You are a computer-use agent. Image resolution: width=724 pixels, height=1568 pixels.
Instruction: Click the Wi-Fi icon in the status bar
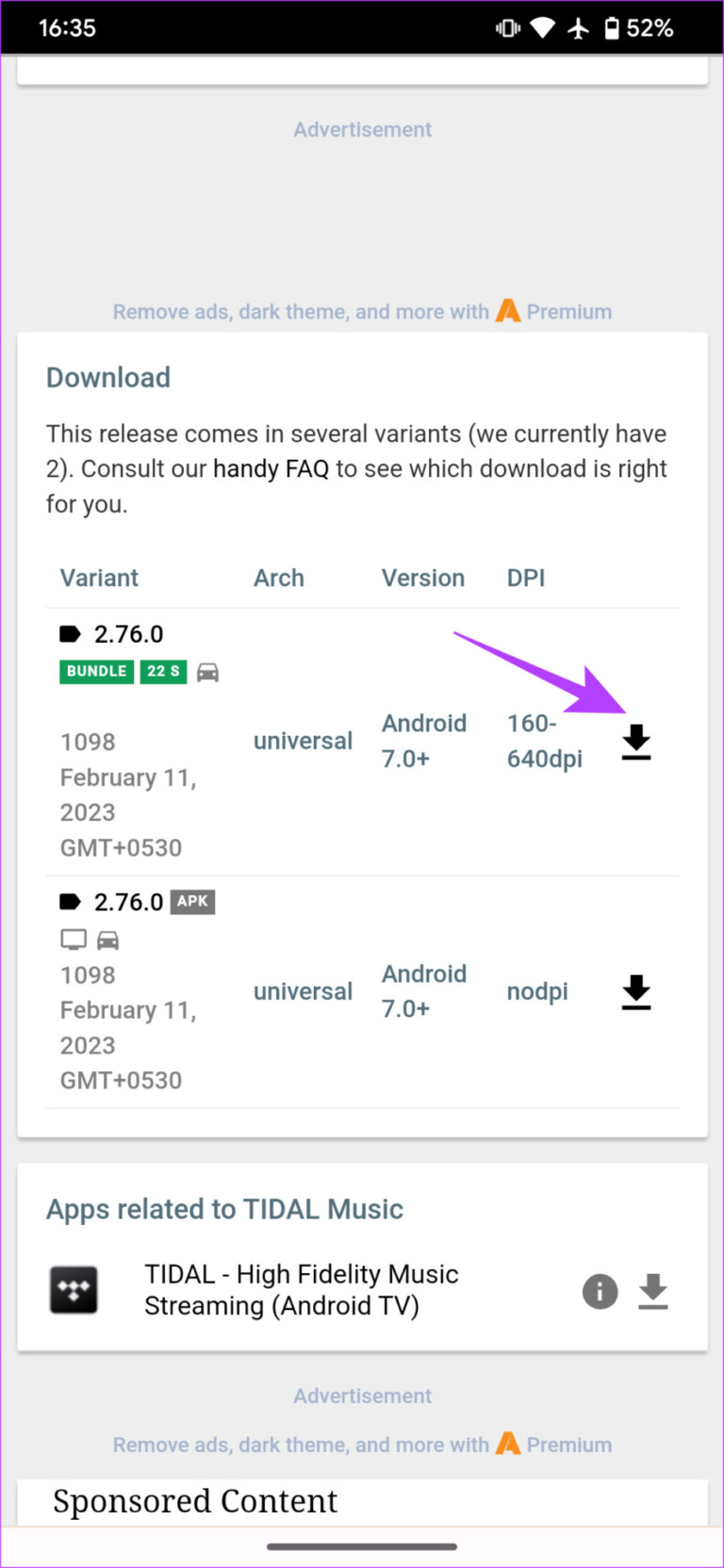click(x=542, y=27)
